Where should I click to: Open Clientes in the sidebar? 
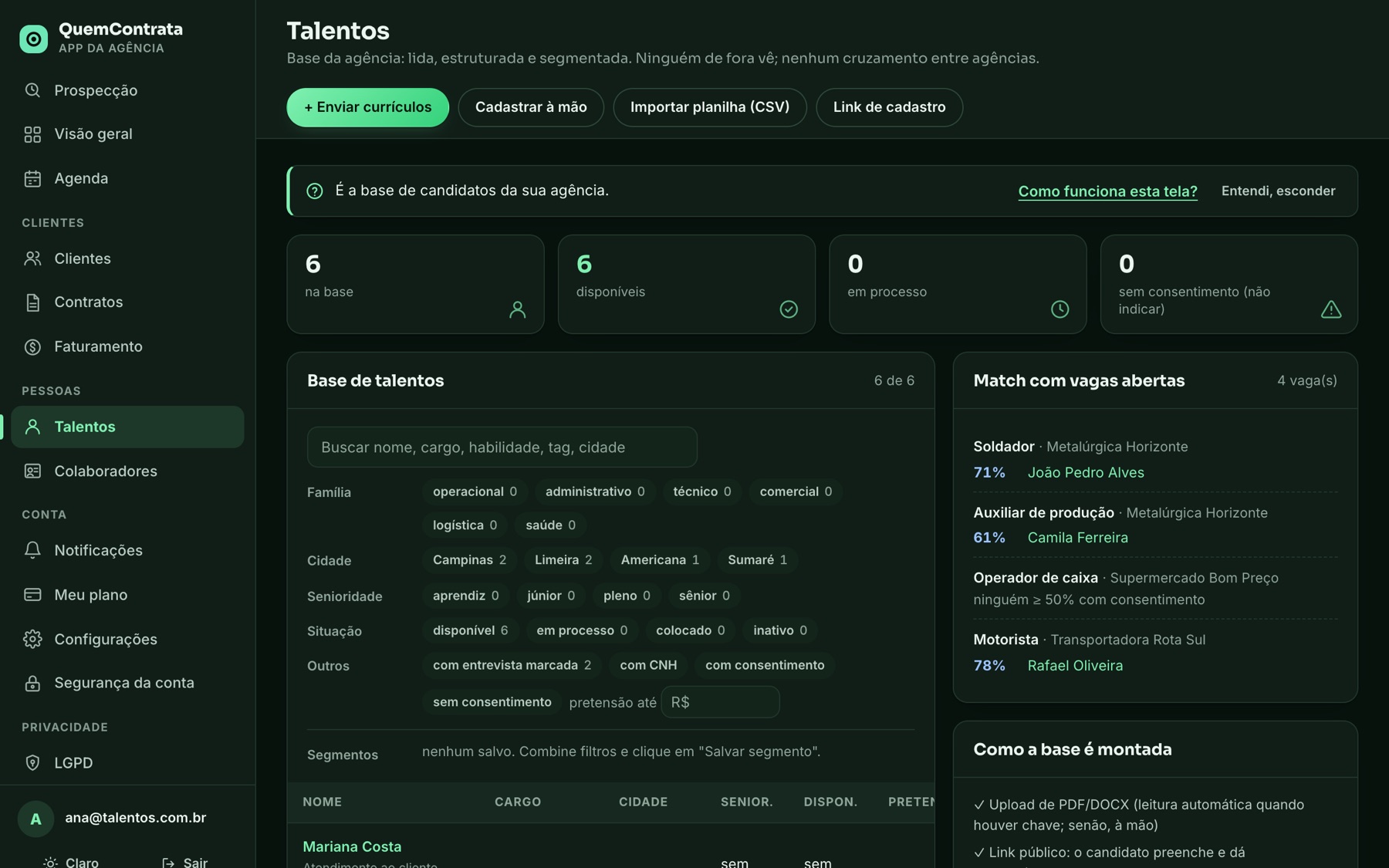point(127,258)
